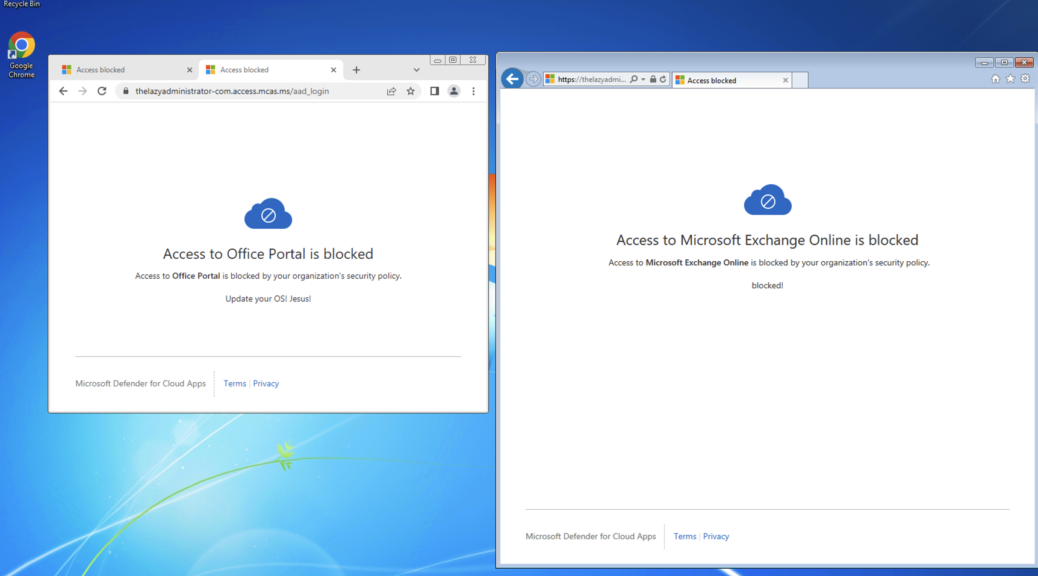This screenshot has height=576, width=1038.
Task: Select Access blocked tab in IE
Action: pyautogui.click(x=732, y=80)
